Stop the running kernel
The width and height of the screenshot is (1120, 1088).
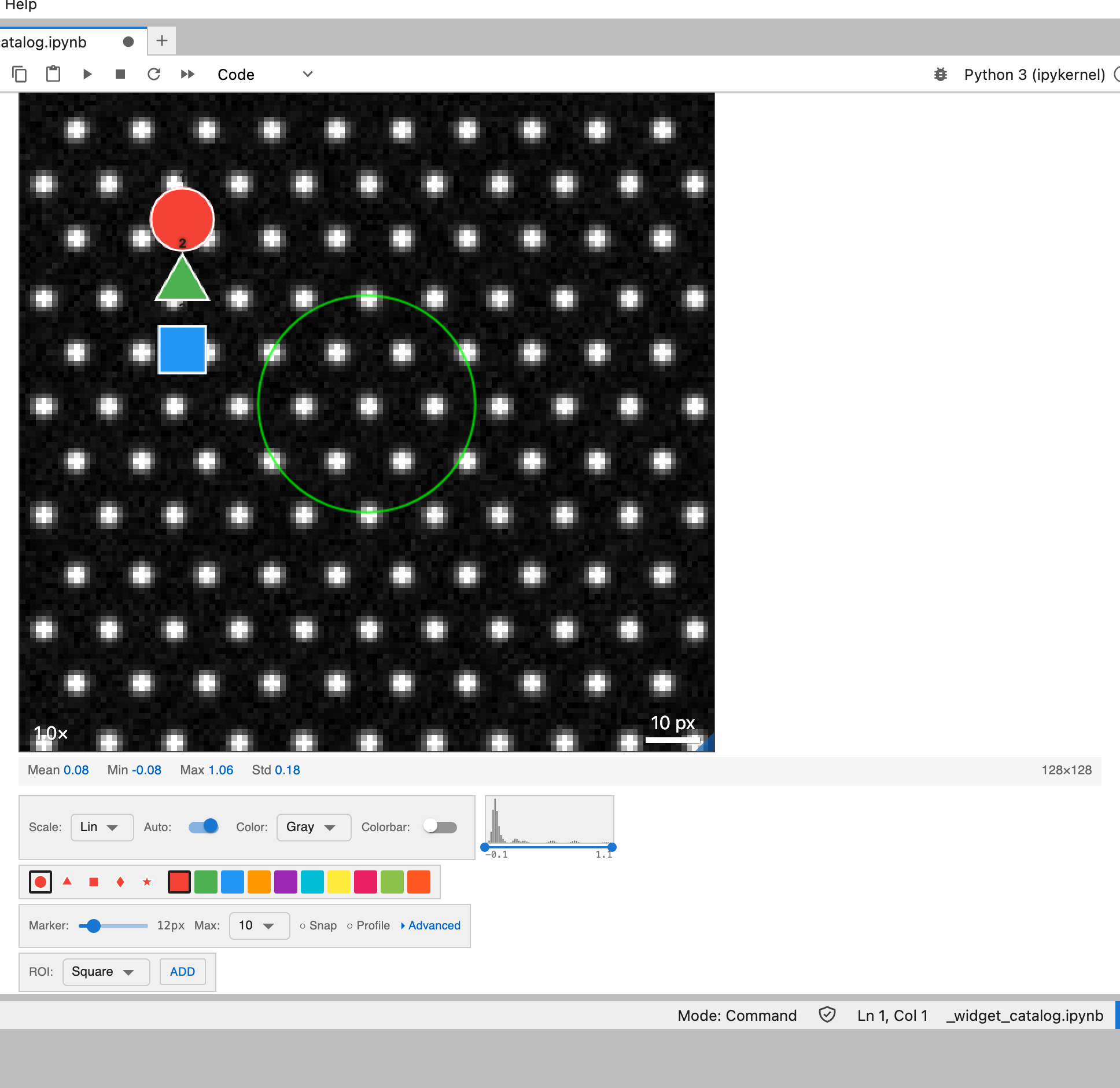[120, 74]
